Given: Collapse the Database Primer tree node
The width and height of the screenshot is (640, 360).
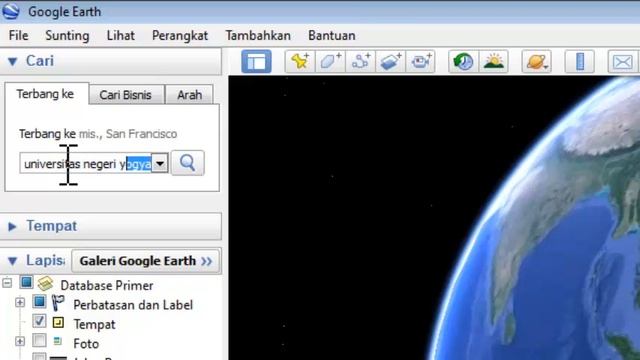Looking at the screenshot, I should point(7,283).
